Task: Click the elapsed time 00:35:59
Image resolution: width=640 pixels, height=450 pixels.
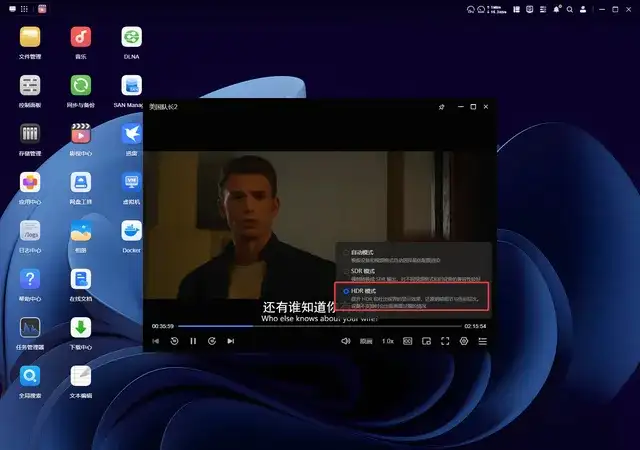Action: coord(162,326)
